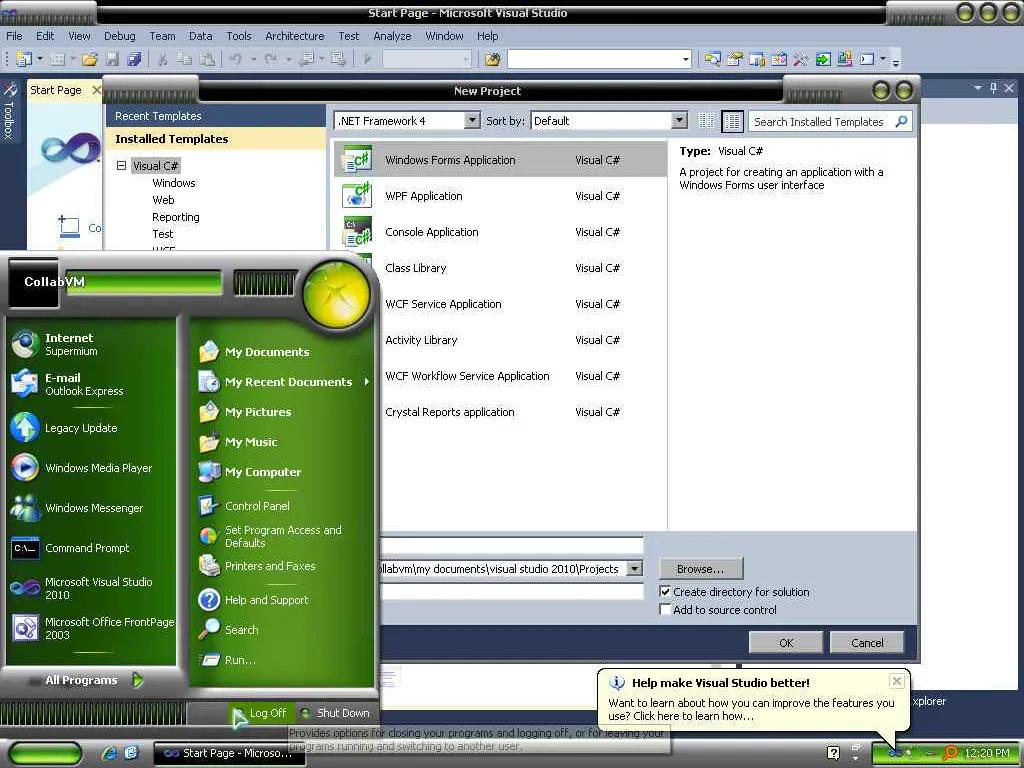The height and width of the screenshot is (768, 1024).
Task: Open the project location path dropdown
Action: point(634,569)
